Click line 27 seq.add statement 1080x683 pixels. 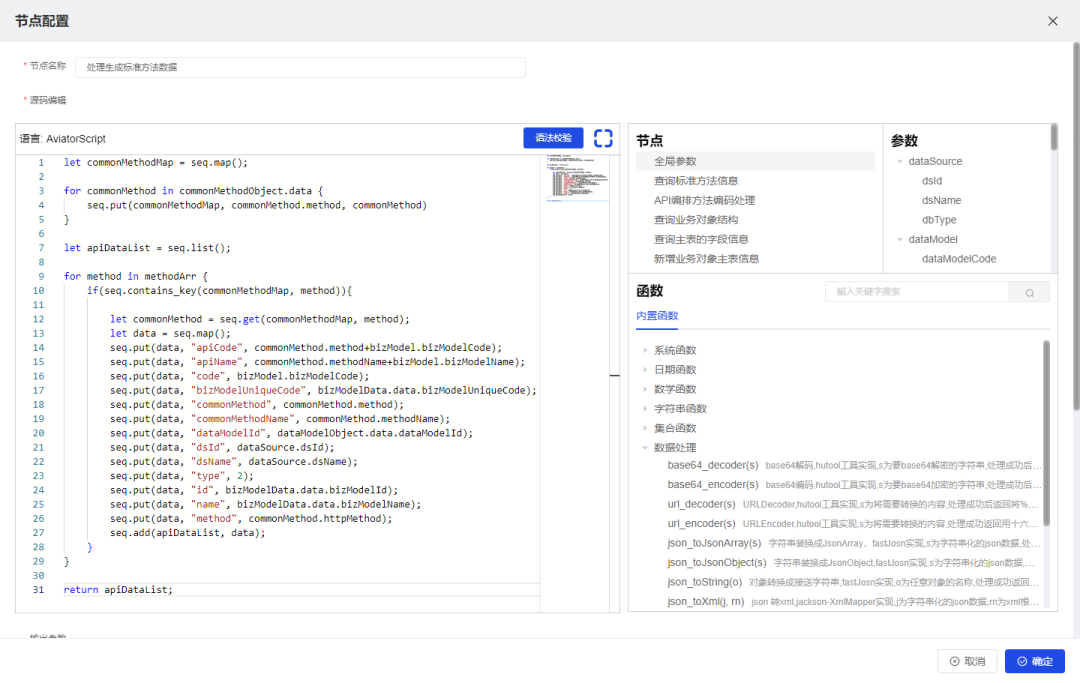(x=187, y=533)
